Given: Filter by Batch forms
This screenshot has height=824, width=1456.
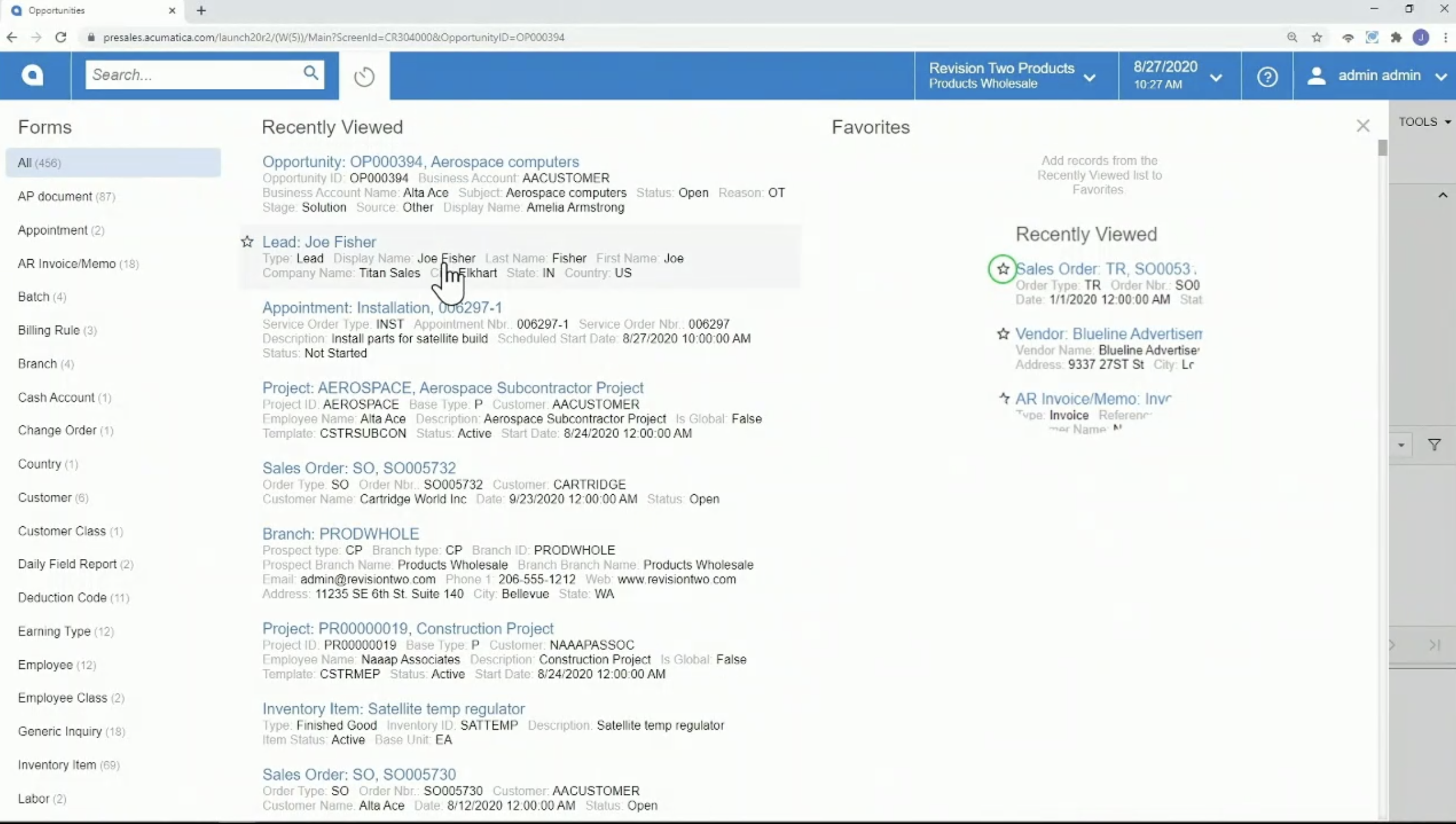Looking at the screenshot, I should 42,297.
